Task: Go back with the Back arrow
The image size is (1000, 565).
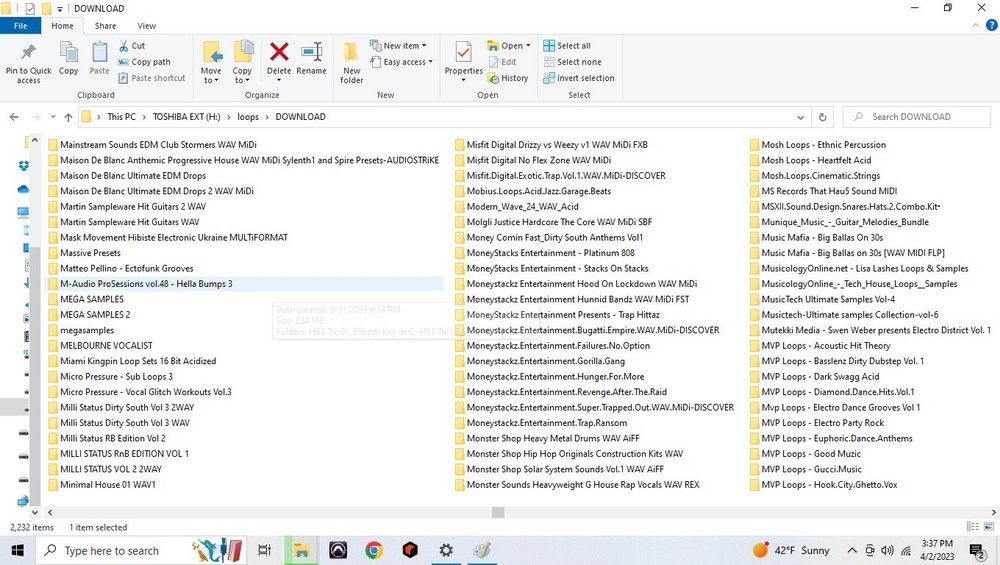Action: (x=14, y=117)
